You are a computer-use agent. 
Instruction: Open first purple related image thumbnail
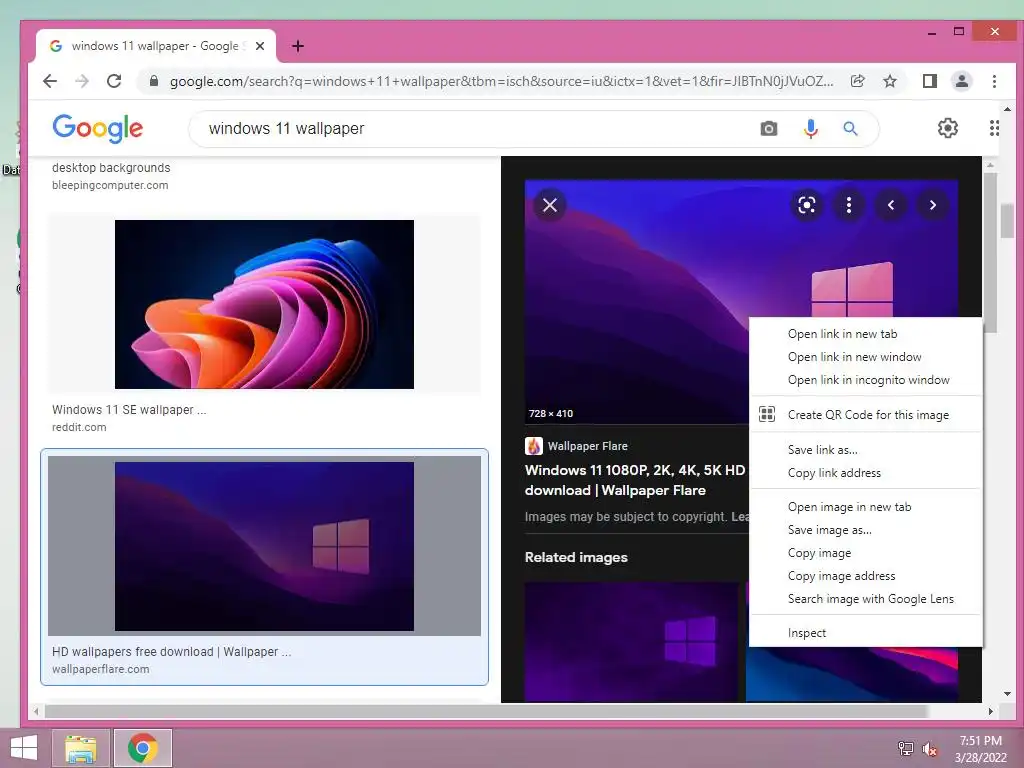click(x=632, y=643)
